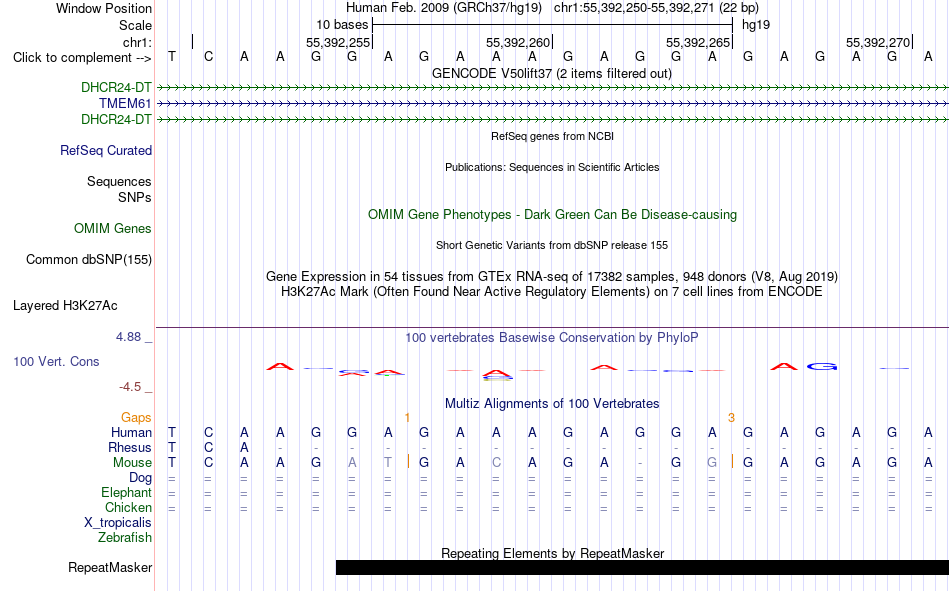The height and width of the screenshot is (591, 950).
Task: Click the black RepeatMasker element bar
Action: coord(642,567)
